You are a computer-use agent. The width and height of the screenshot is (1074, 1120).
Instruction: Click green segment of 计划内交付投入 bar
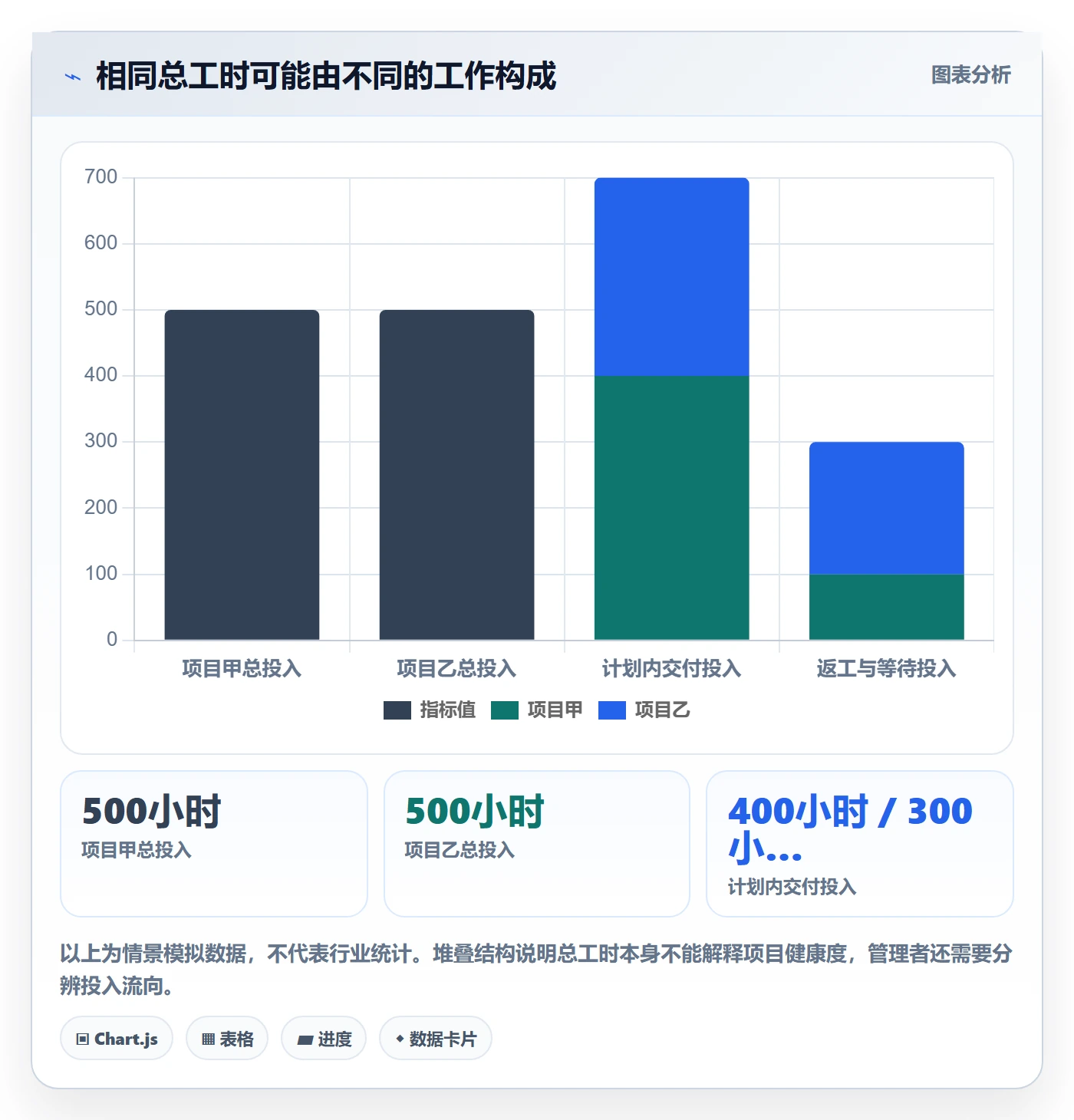click(671, 508)
